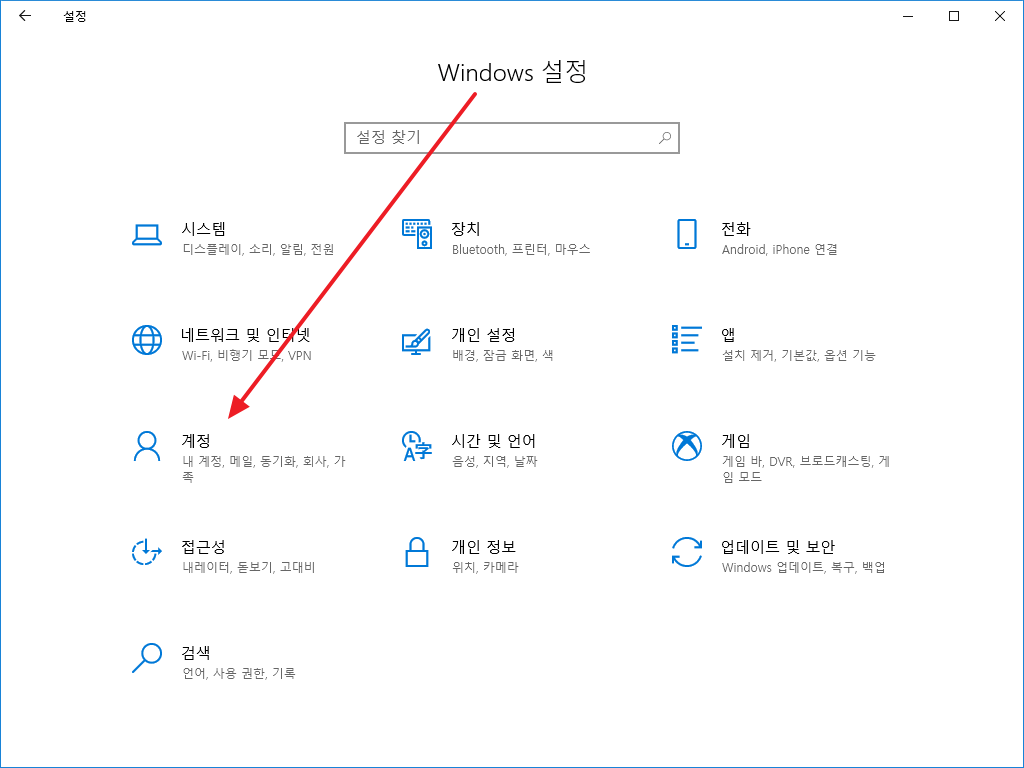
Task: Click description '디스플레이, 소리, 알림, 전원'
Action: (259, 249)
